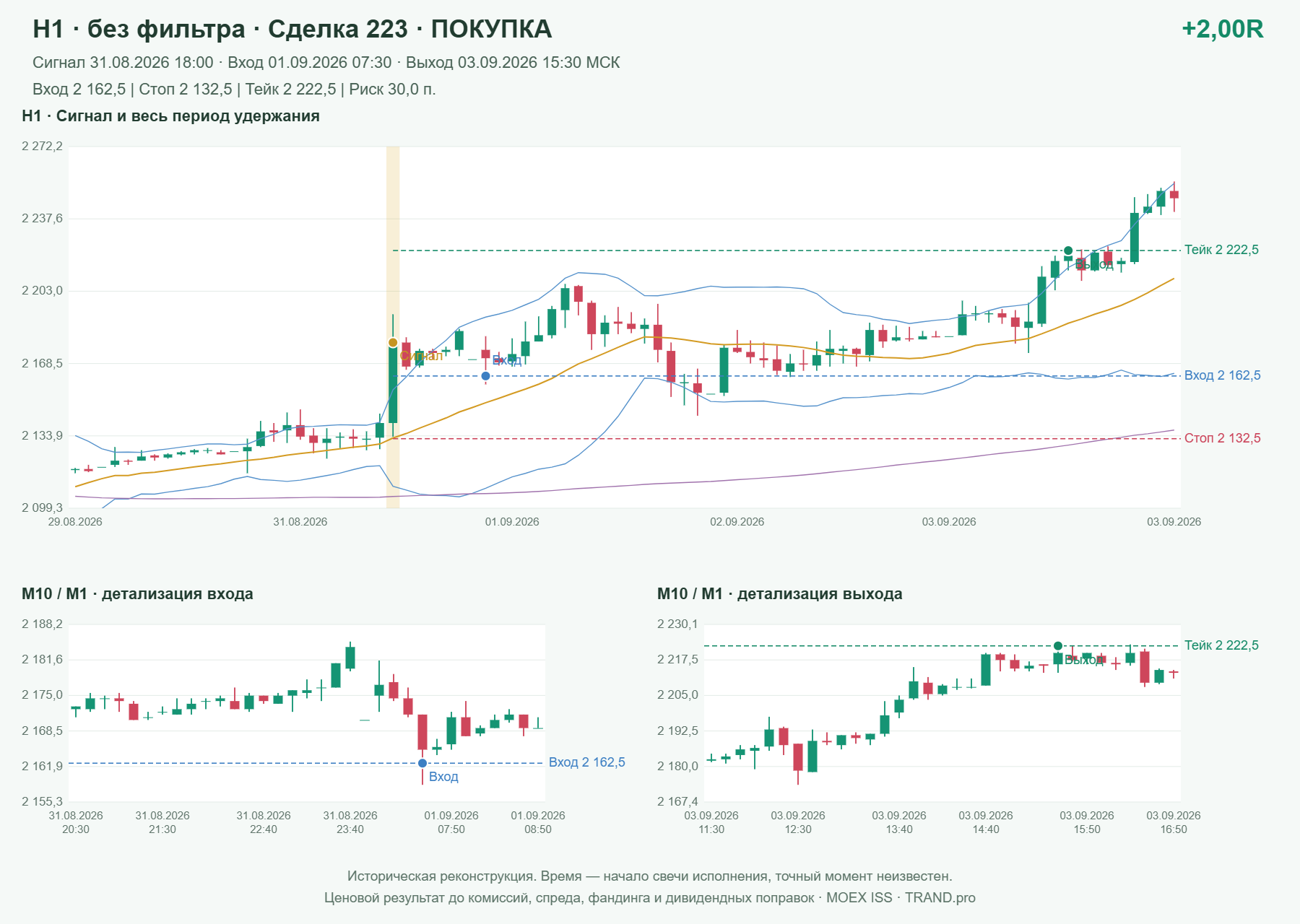Click the 29.08.2026 date label on the H1 axis
1300x924 pixels.
pyautogui.click(x=75, y=522)
